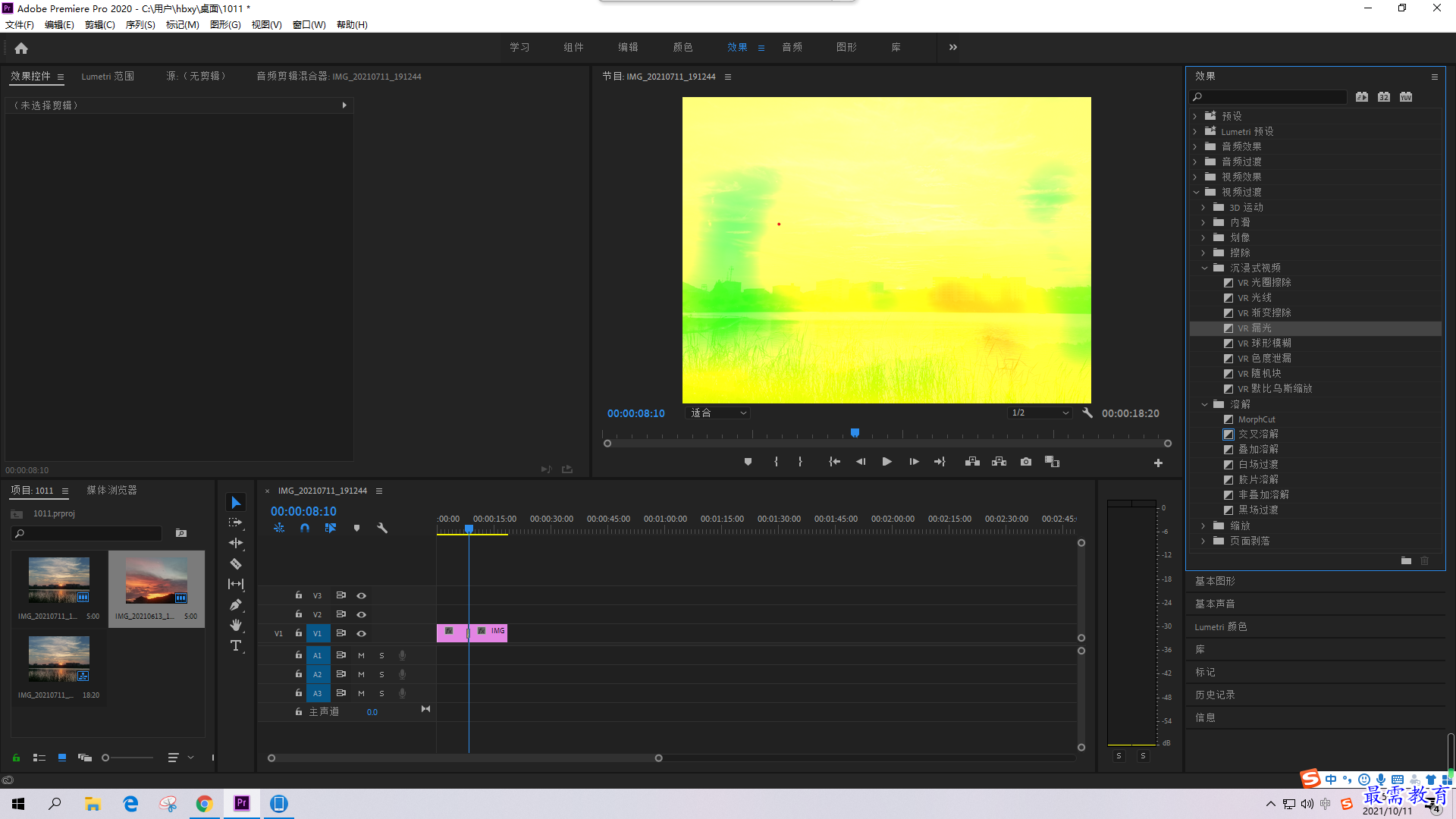Toggle linked selection in timeline
The height and width of the screenshot is (819, 1456).
330,528
